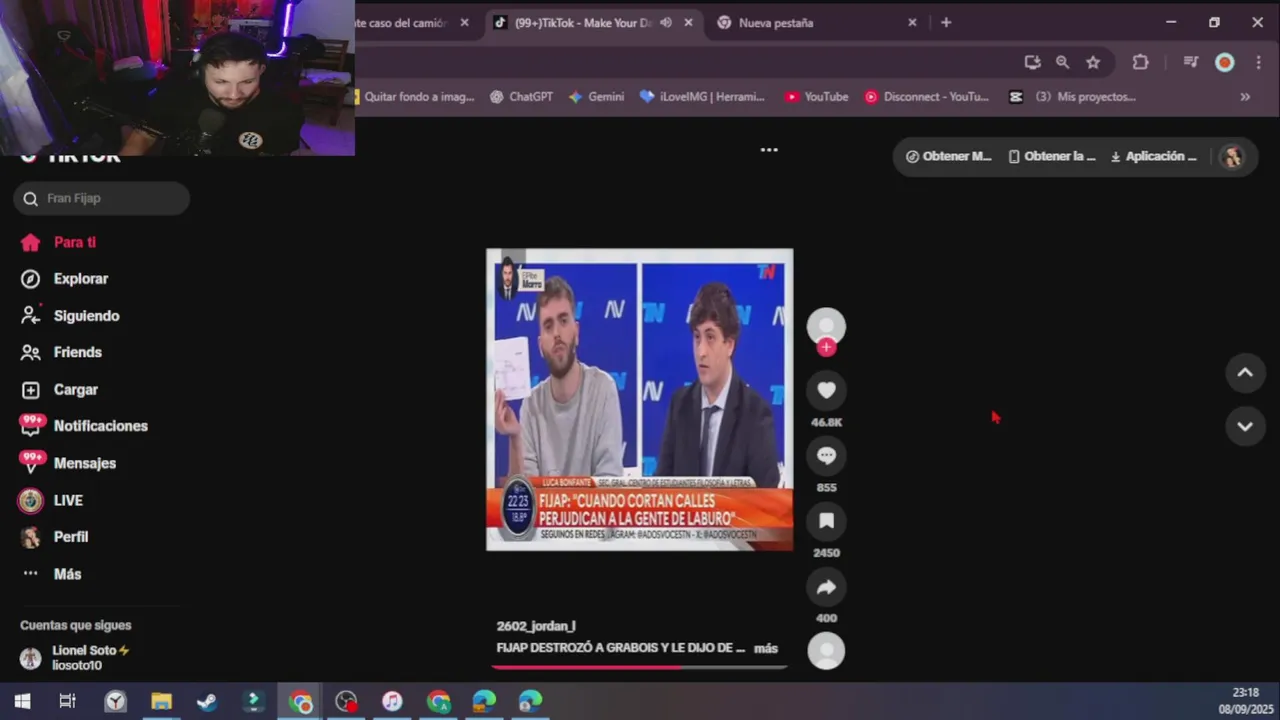Image resolution: width=1280 pixels, height=720 pixels.
Task: Open the browser zoom magnifier icon
Action: tap(1062, 62)
